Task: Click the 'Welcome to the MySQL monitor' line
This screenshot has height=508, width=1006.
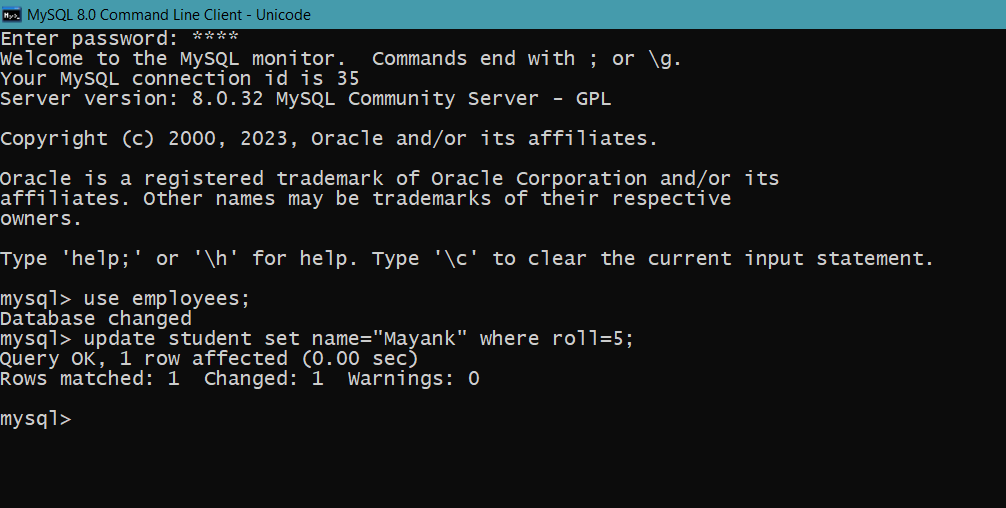Action: (x=341, y=59)
